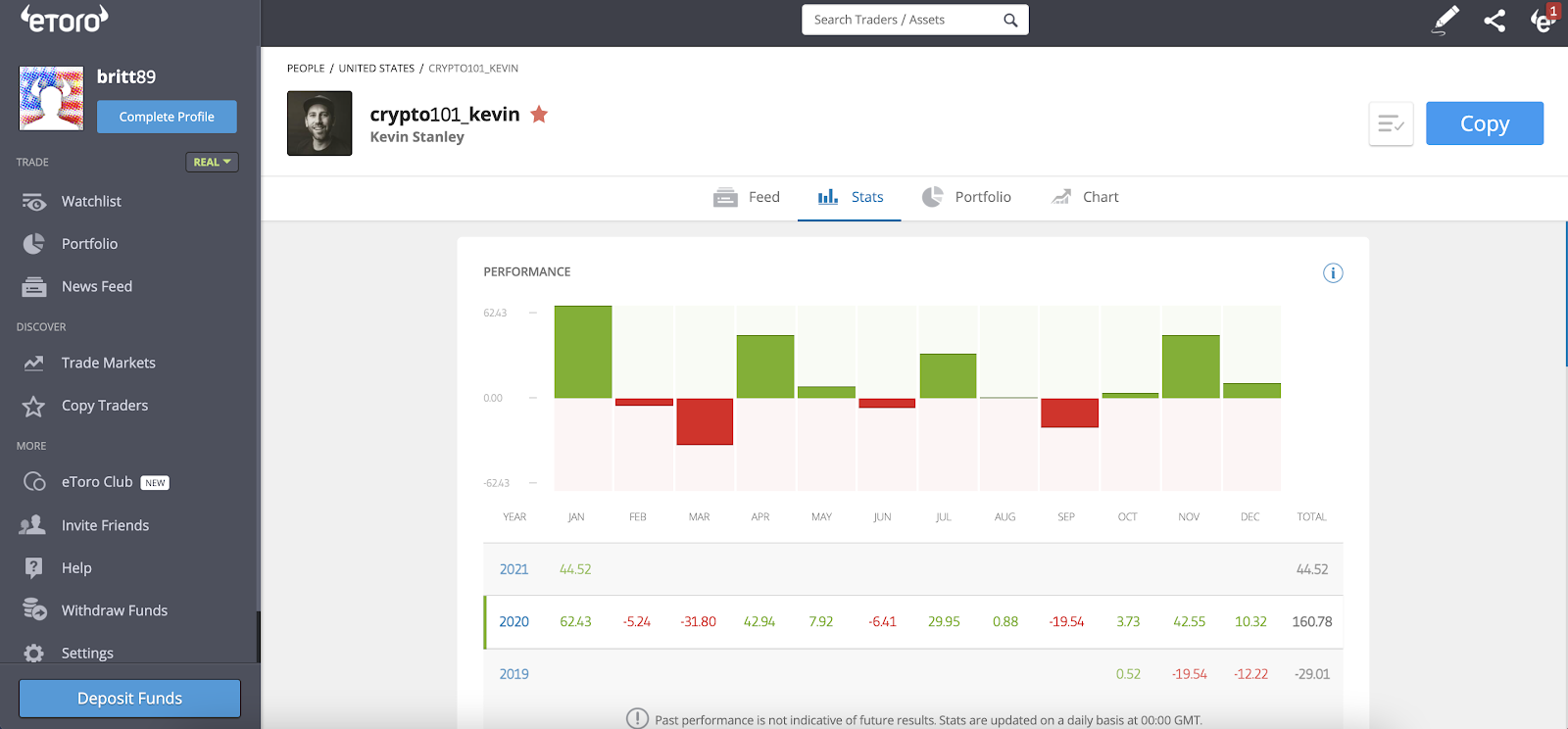
Task: Click the Portfolio tab pie icon
Action: coord(932,197)
